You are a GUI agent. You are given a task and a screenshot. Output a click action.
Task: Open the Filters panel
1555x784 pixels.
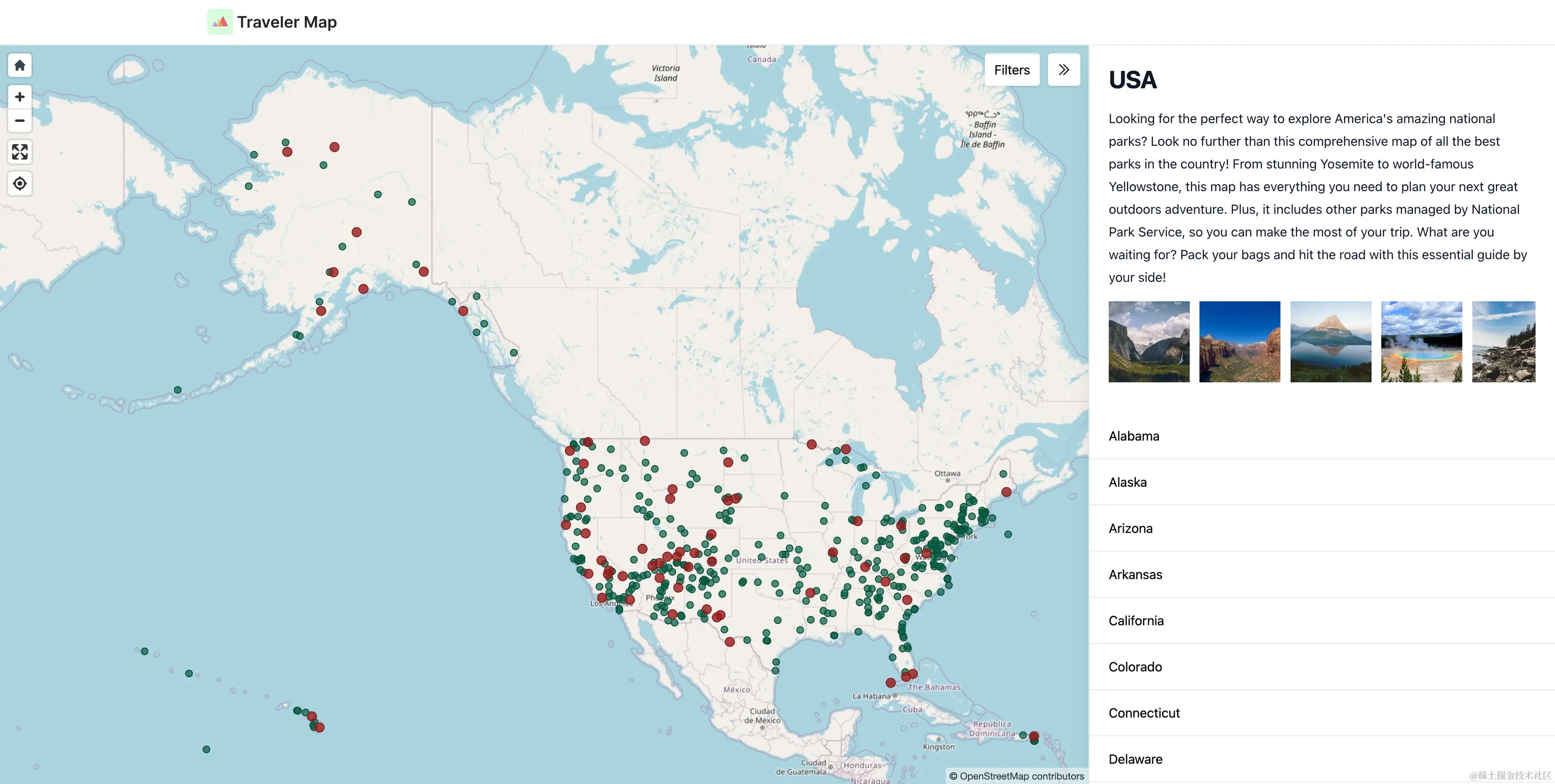point(1011,70)
